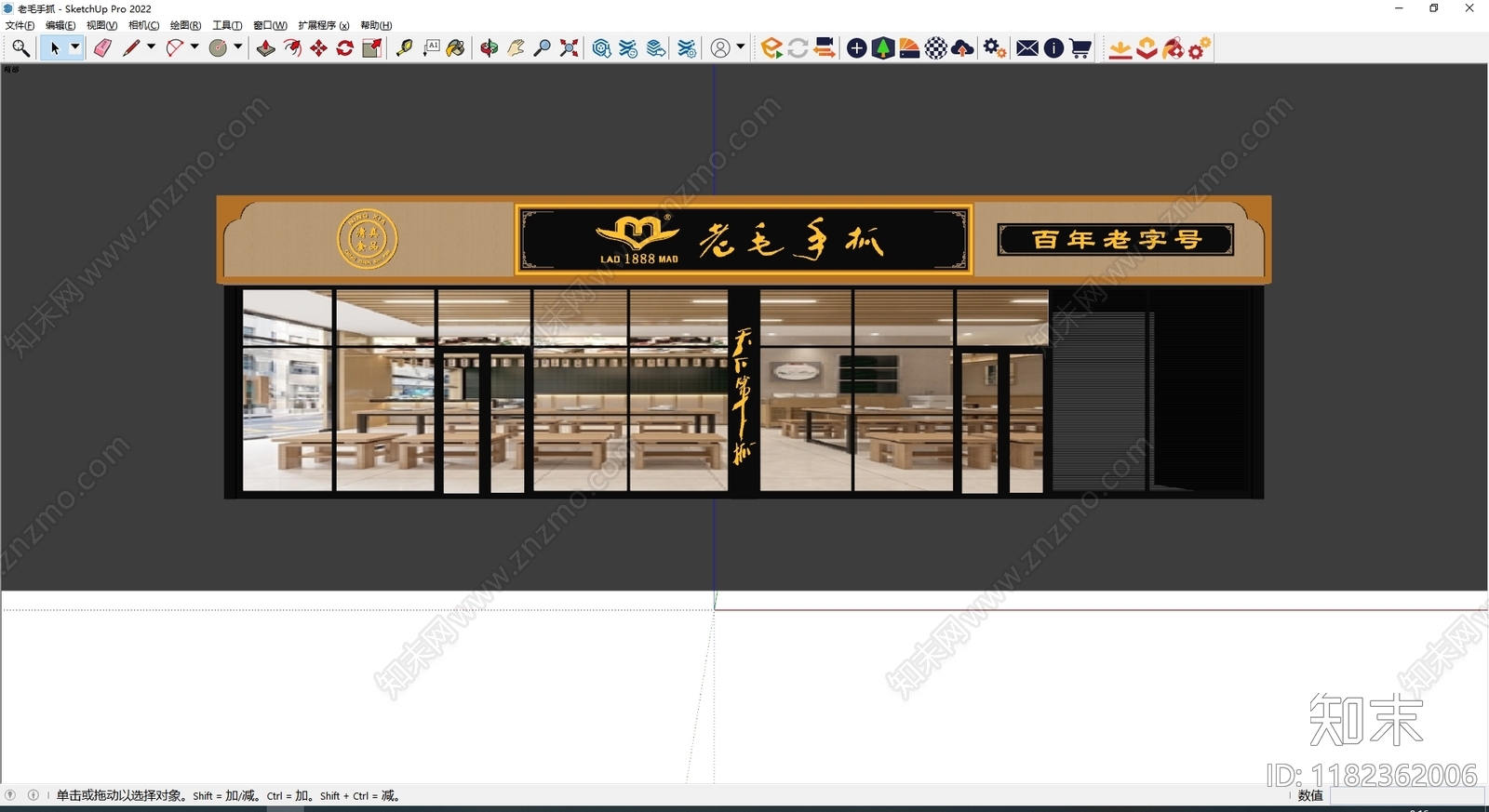Screen dimensions: 1489x812
Task: Open the 扩展程序 menu
Action: coord(323,25)
